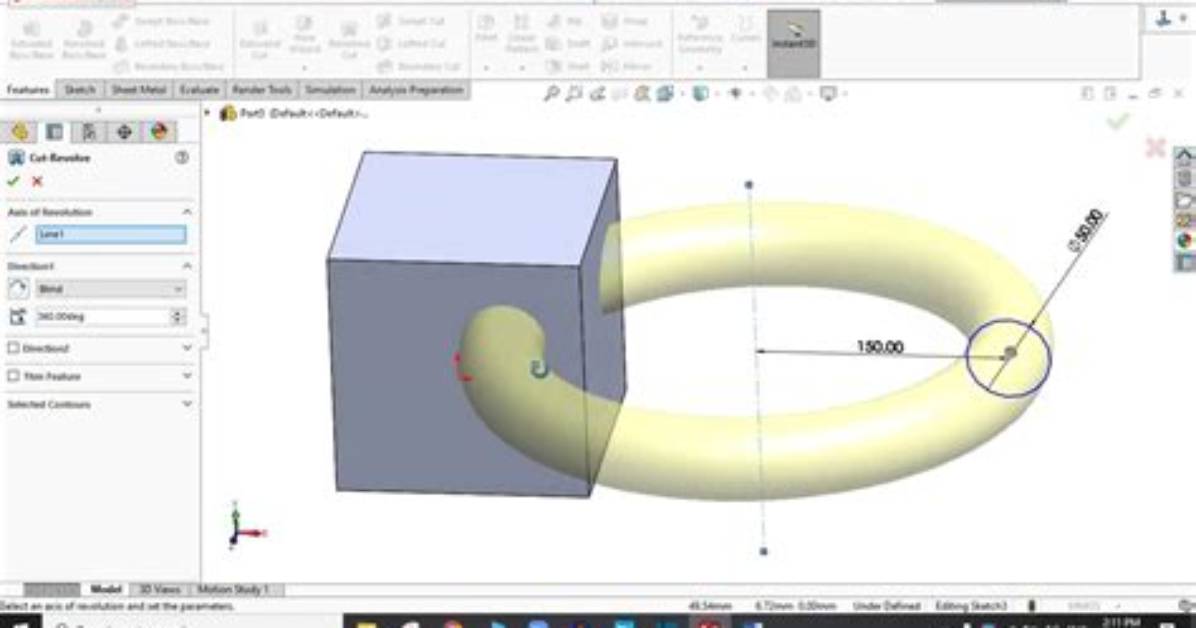The image size is (1196, 628).
Task: Expand the Selected Contours section
Action: 187,404
